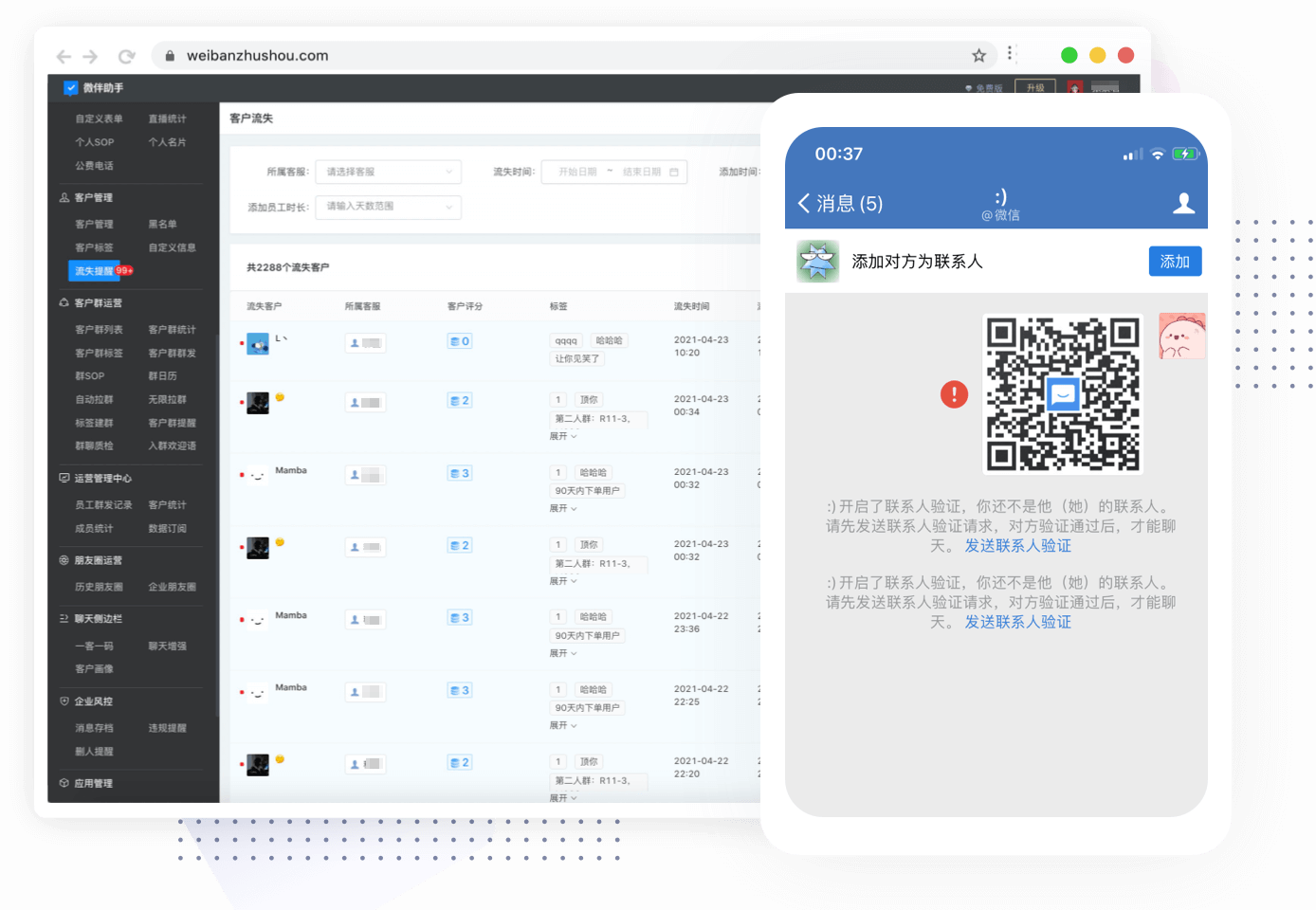Open 客户群列表 in the sidebar
This screenshot has width=1316, height=910.
(99, 330)
